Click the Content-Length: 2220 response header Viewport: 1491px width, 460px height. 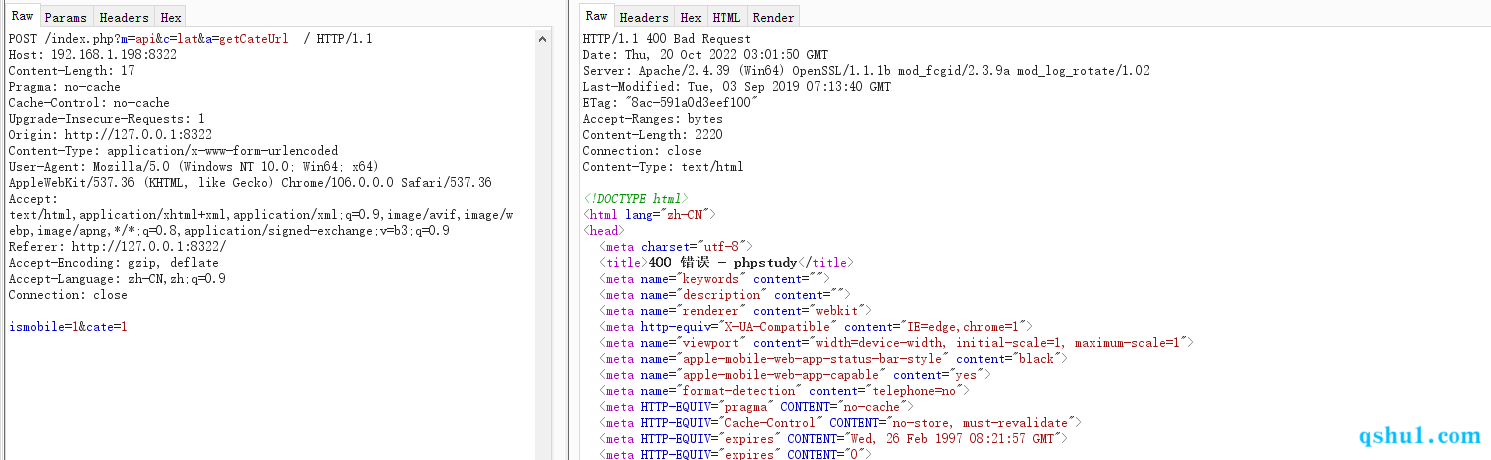pos(652,135)
